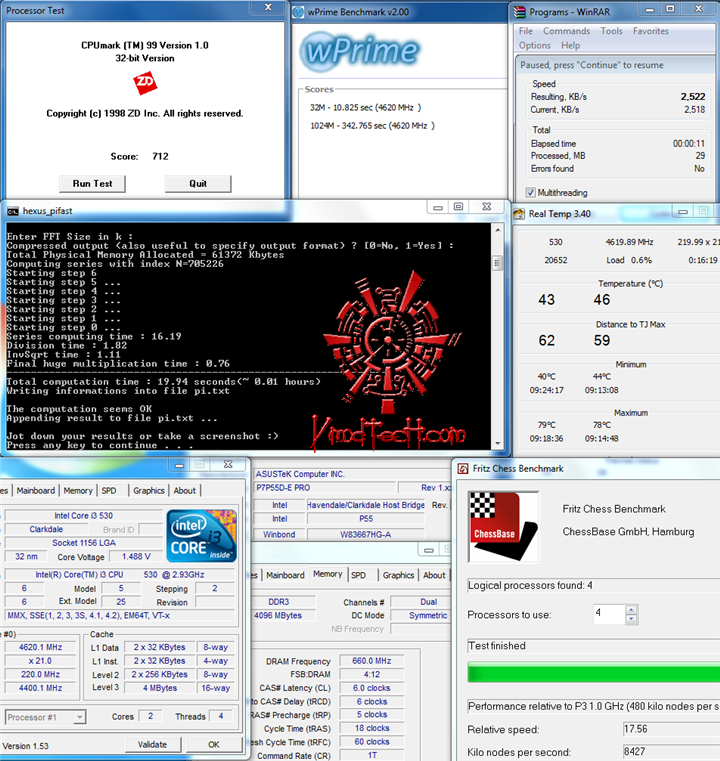Viewport: 720px width, 761px height.
Task: Click the Processors to use input field
Action: point(609,614)
